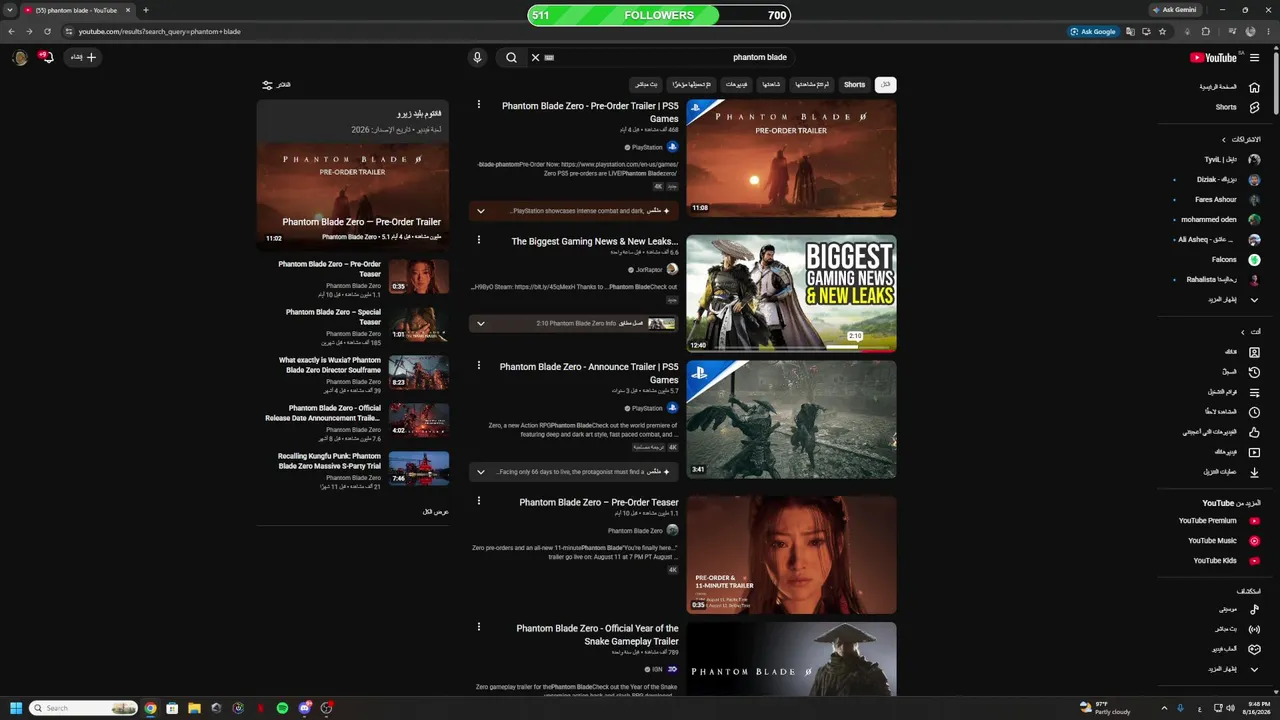Image resolution: width=1280 pixels, height=720 pixels.
Task: Go to the YouTube home logo
Action: click(x=1214, y=57)
